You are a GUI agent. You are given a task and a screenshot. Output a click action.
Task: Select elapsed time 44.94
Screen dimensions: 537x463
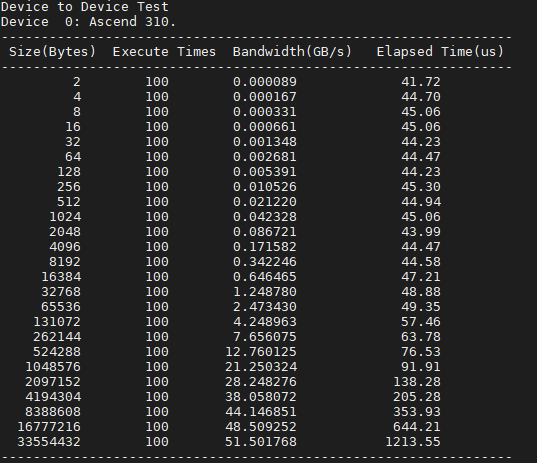tap(421, 202)
